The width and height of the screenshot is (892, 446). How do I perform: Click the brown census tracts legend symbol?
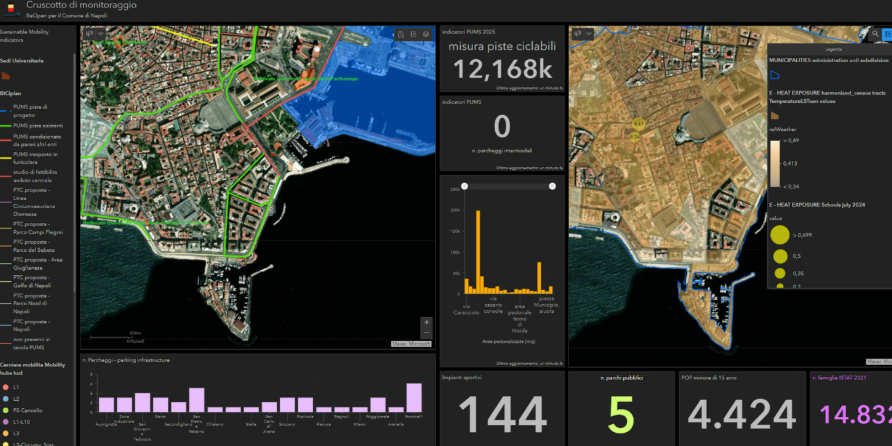point(774,115)
